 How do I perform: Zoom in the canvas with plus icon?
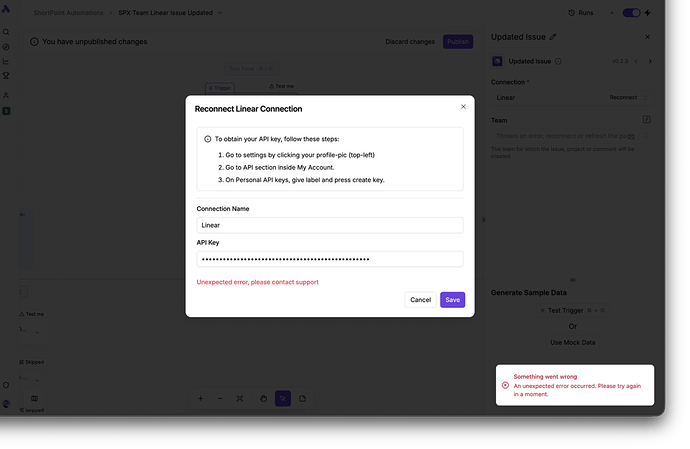click(200, 398)
